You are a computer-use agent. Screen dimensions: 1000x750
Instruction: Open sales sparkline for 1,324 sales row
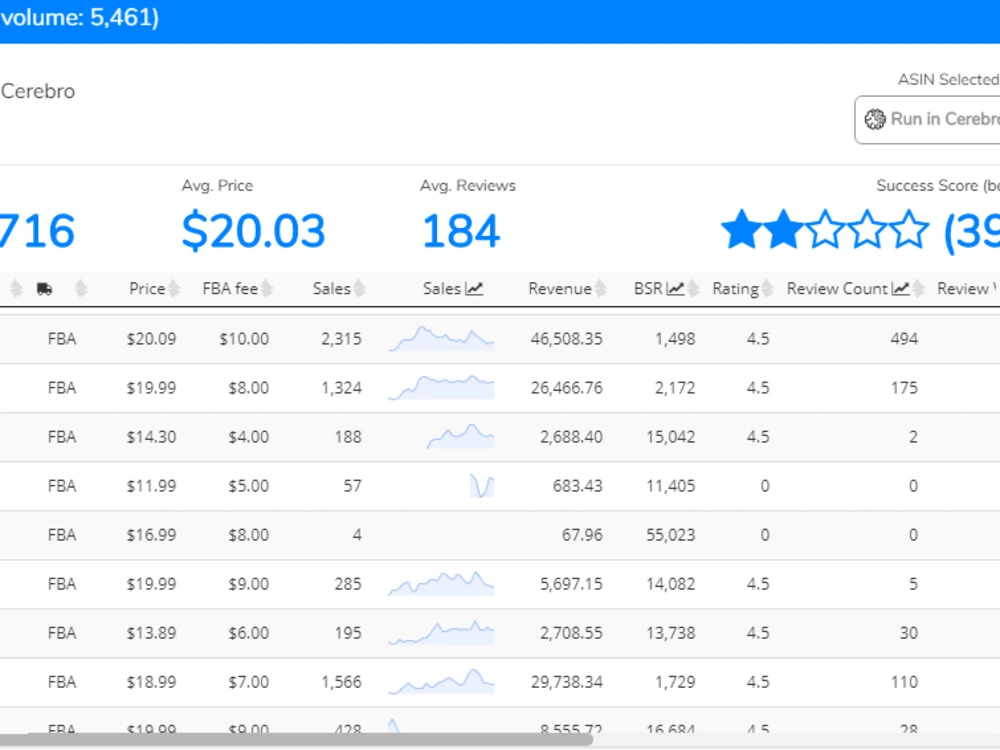[441, 388]
